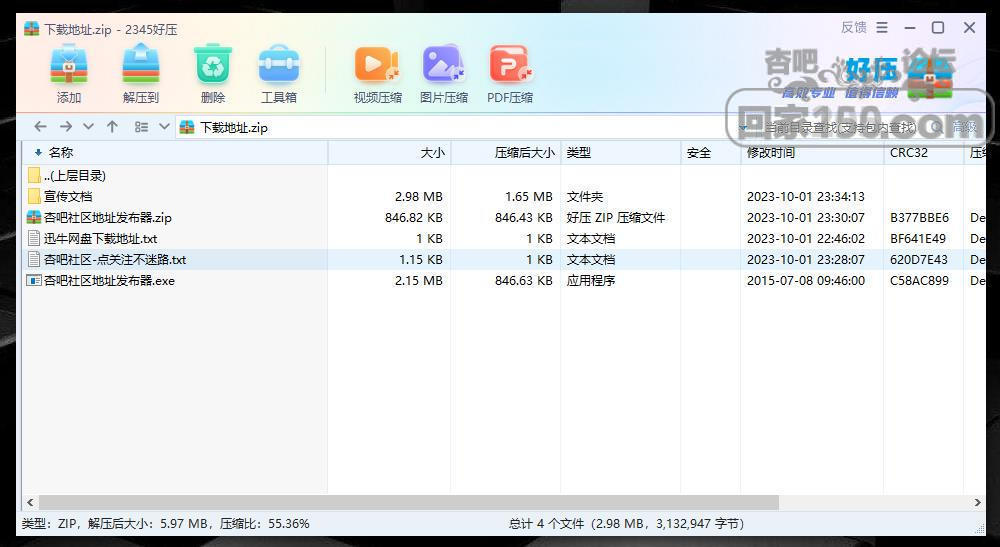Open the view mode dropdown arrow
The image size is (1000, 547).
point(164,127)
